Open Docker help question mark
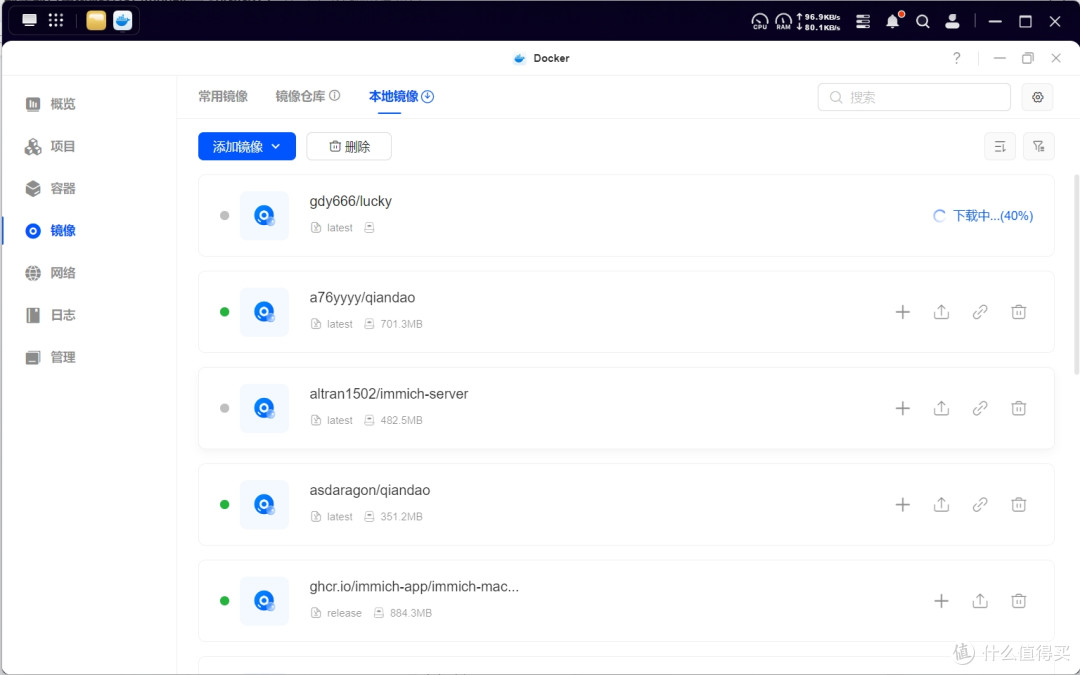The width and height of the screenshot is (1080, 675). (x=956, y=58)
